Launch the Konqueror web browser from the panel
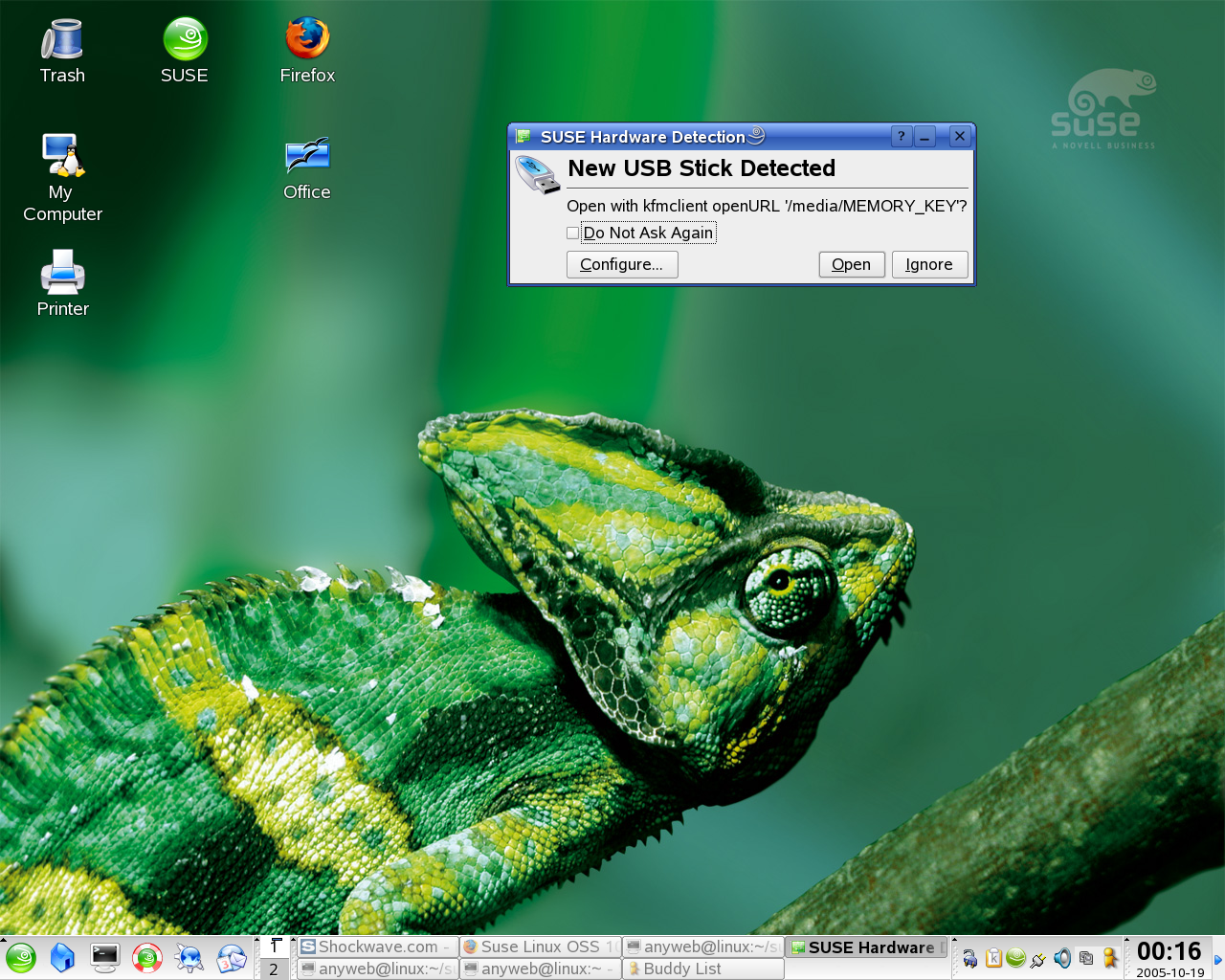Image resolution: width=1225 pixels, height=980 pixels. (189, 957)
